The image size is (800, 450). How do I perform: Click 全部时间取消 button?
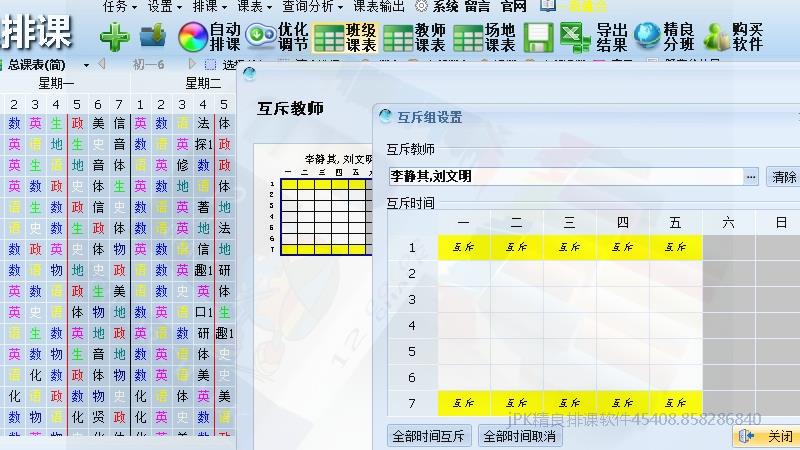click(519, 436)
